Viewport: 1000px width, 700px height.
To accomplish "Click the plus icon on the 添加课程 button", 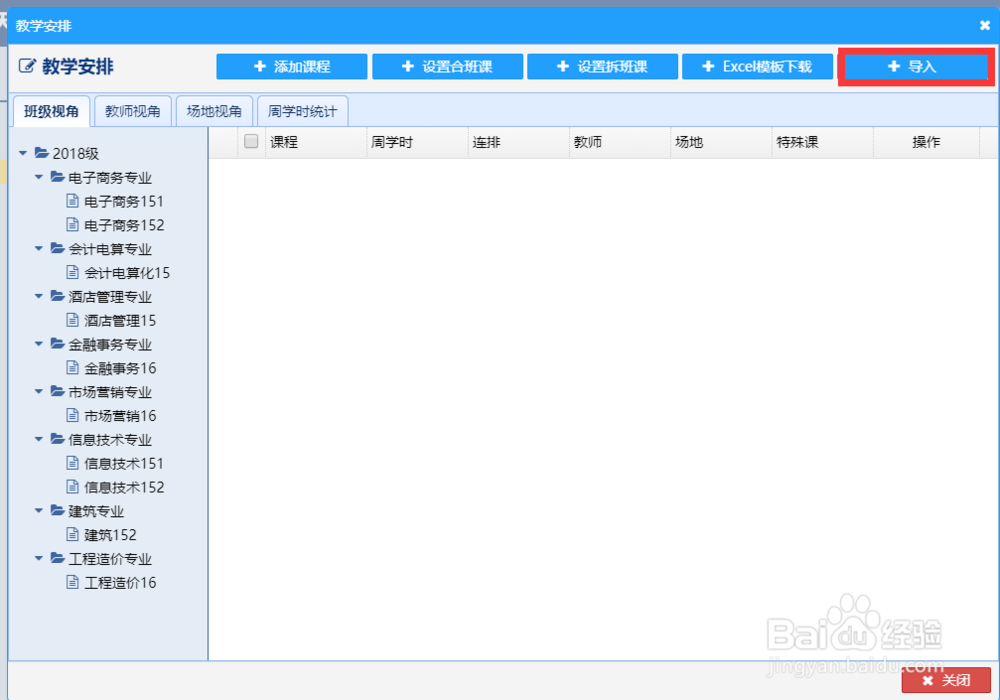I will click(x=257, y=67).
